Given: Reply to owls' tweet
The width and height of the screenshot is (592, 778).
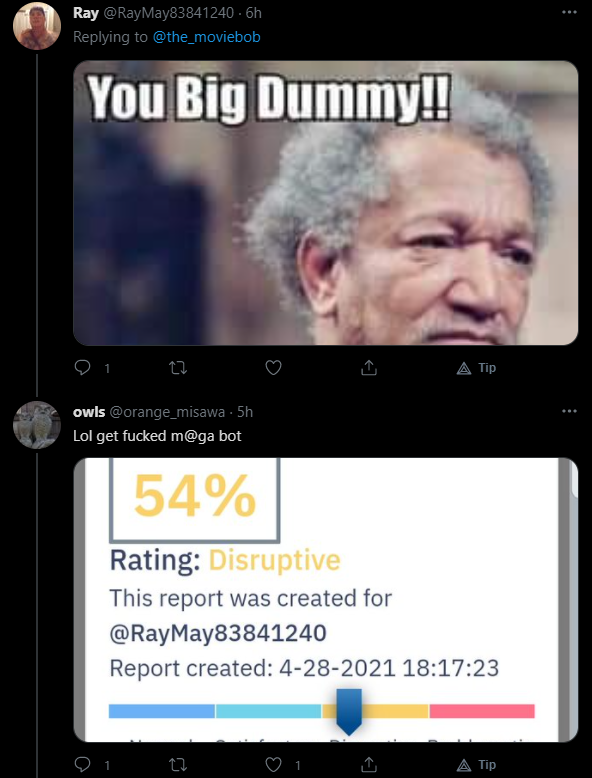Looking at the screenshot, I should click(x=82, y=765).
